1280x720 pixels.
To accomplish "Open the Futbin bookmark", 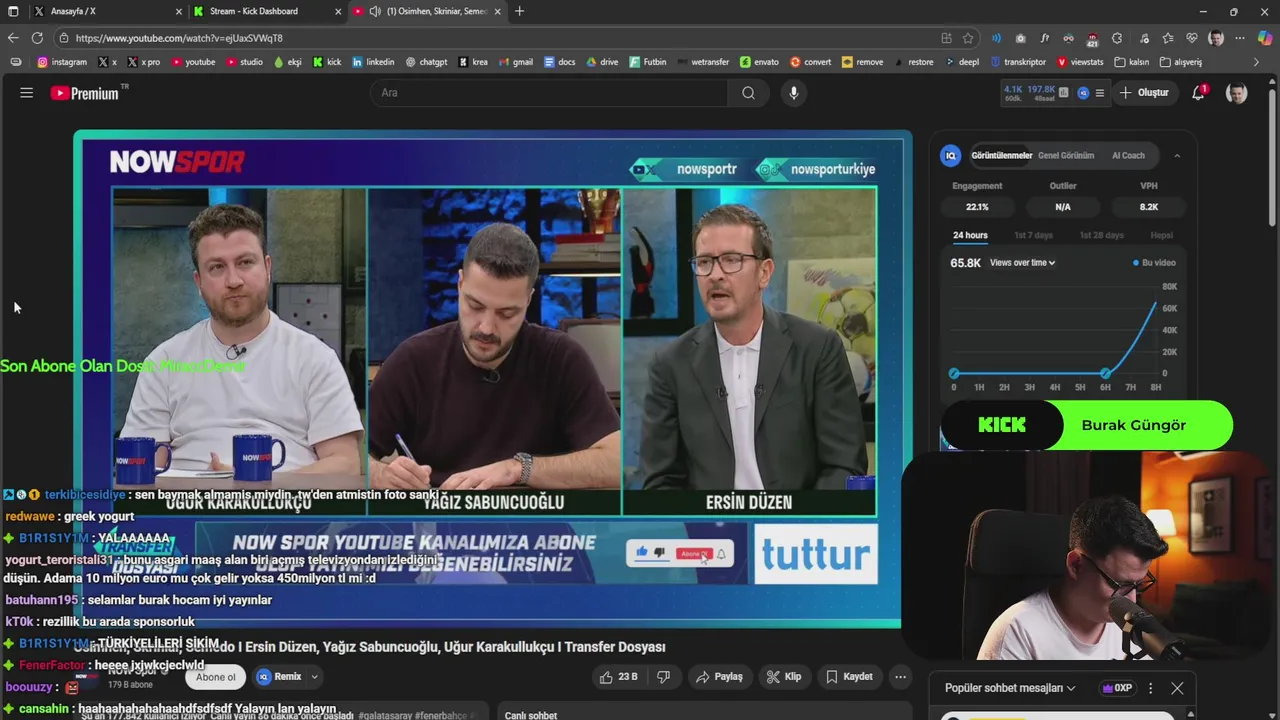I will (x=647, y=62).
